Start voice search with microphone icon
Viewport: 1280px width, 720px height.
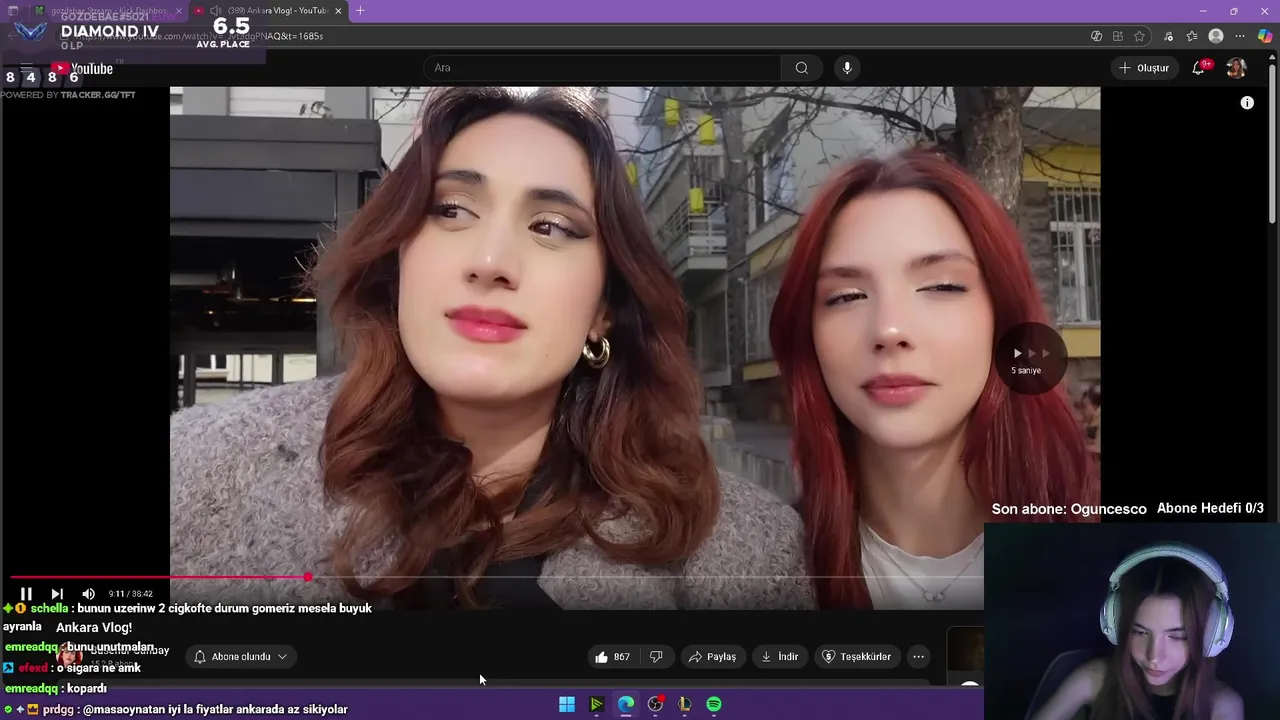[847, 68]
